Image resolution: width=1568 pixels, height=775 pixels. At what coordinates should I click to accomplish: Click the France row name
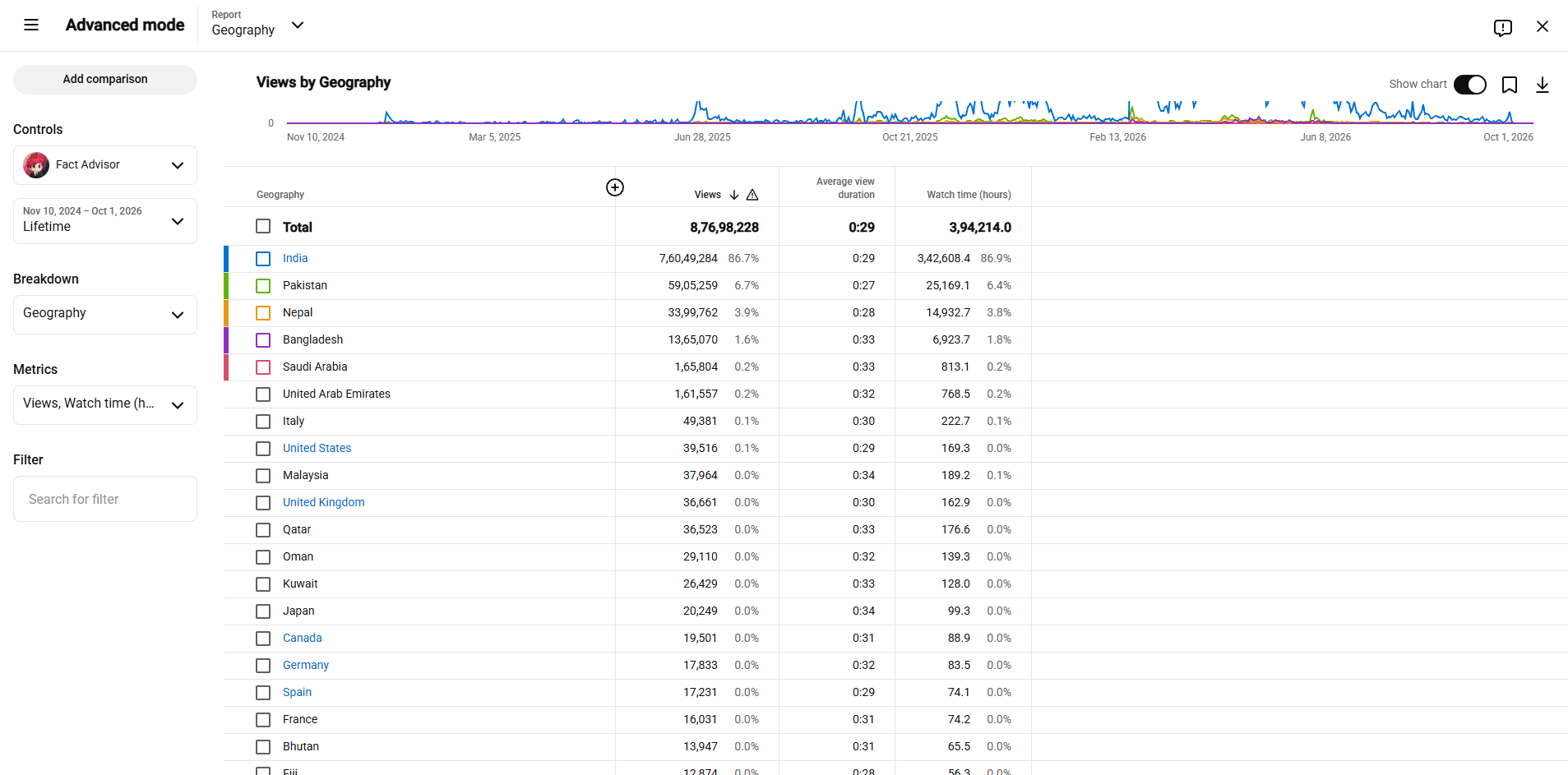[x=300, y=719]
